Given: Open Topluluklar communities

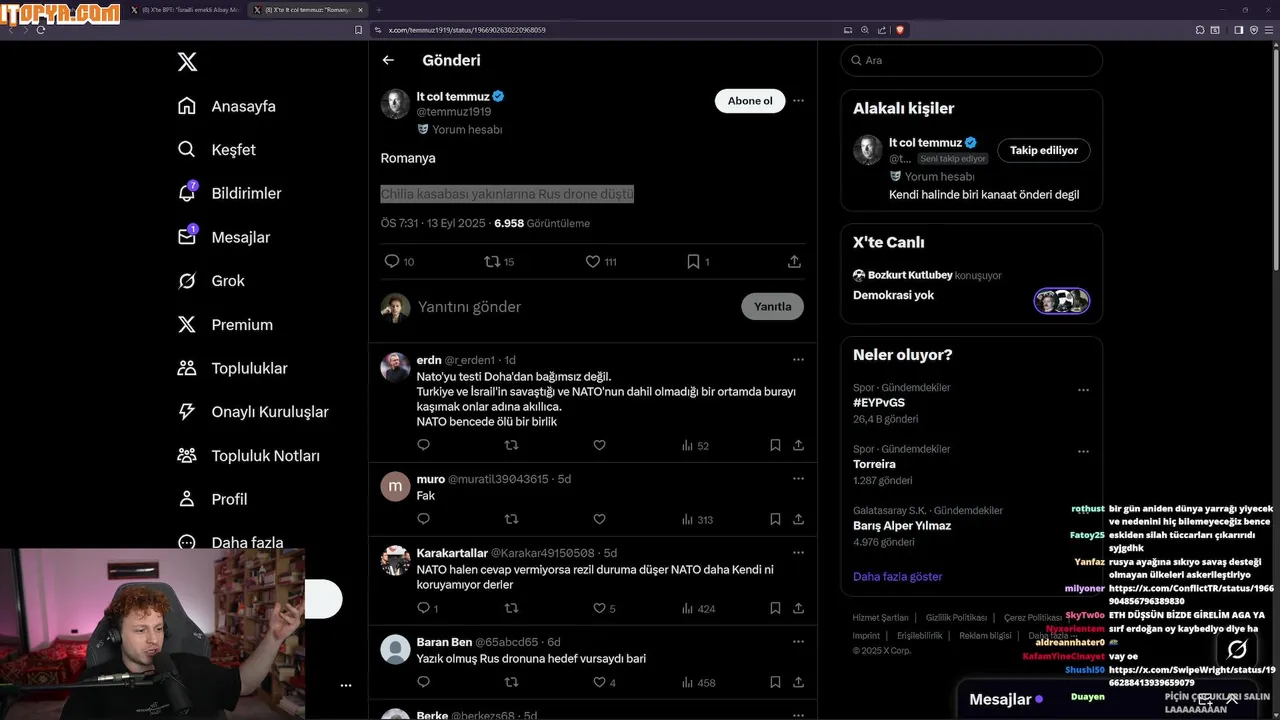Looking at the screenshot, I should click(x=232, y=368).
